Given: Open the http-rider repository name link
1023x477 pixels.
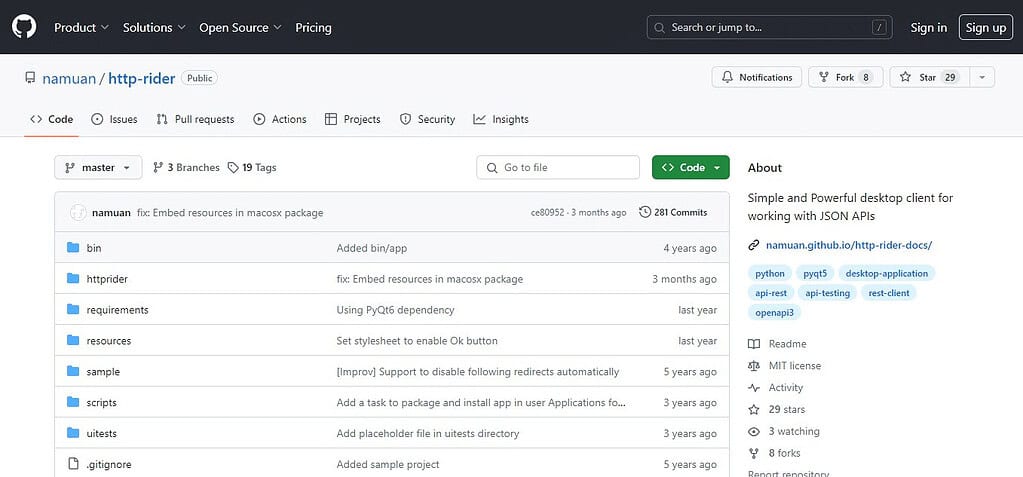Looking at the screenshot, I should pyautogui.click(x=142, y=79).
